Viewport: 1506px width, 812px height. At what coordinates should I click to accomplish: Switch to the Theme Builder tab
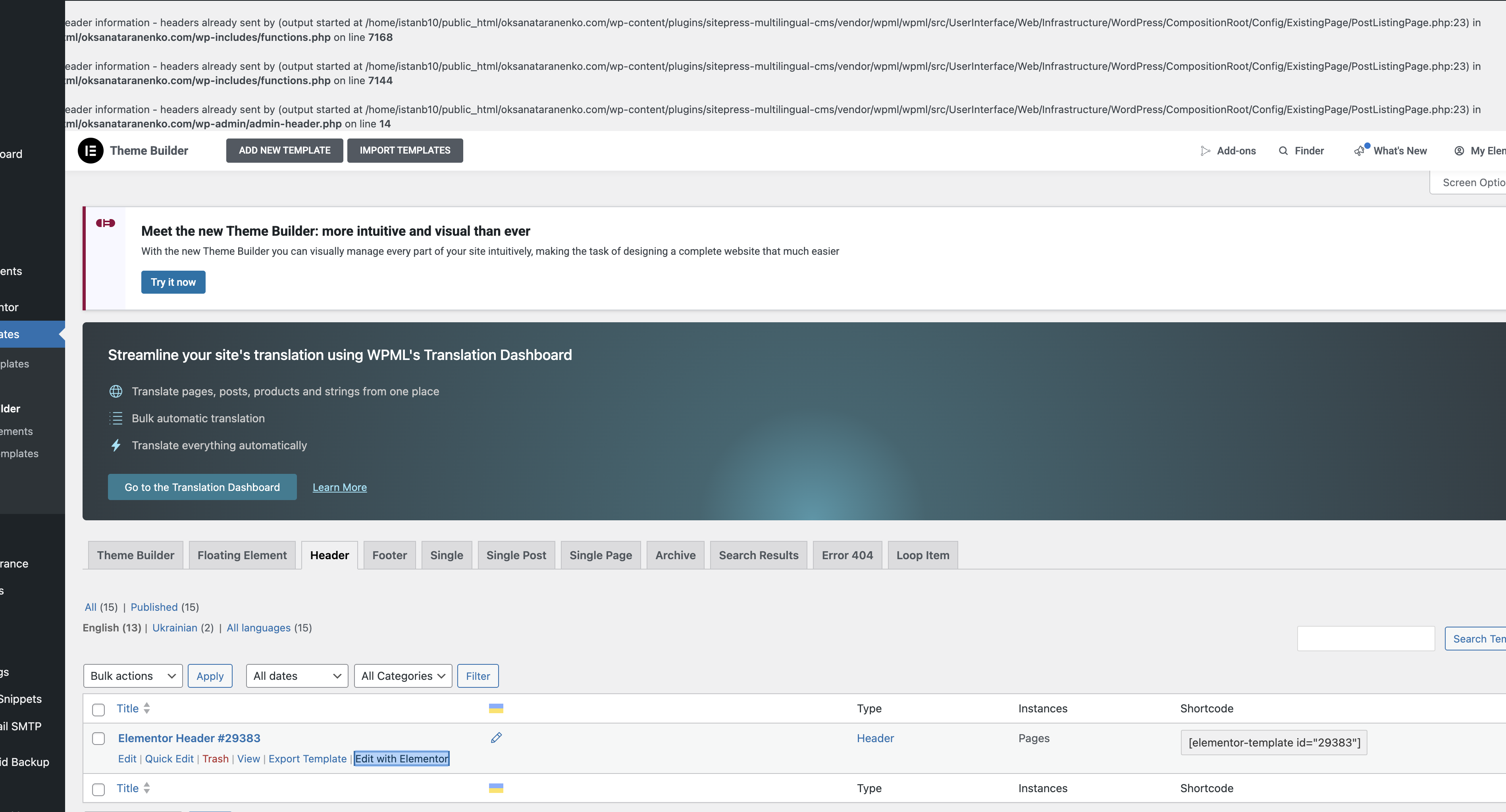136,555
